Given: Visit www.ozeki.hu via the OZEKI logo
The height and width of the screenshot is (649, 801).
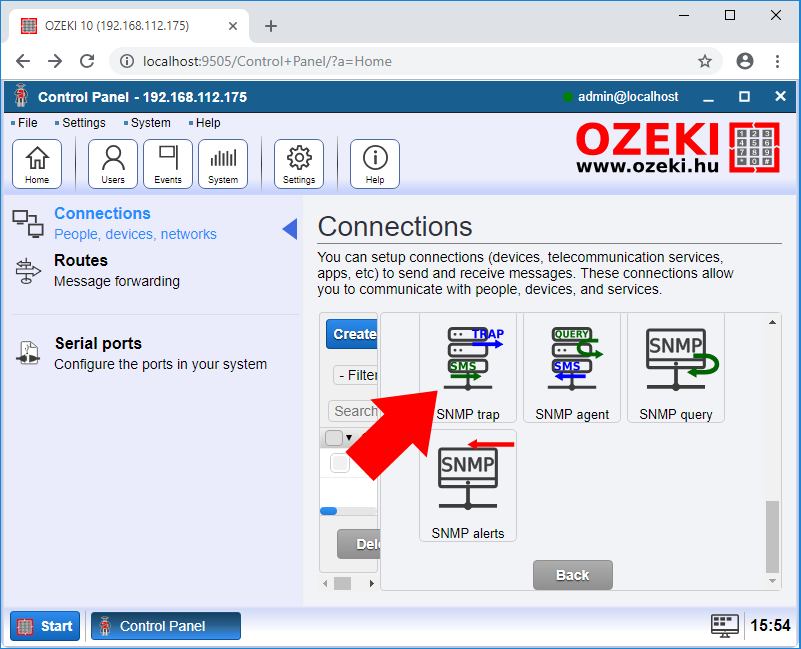Looking at the screenshot, I should 660,149.
